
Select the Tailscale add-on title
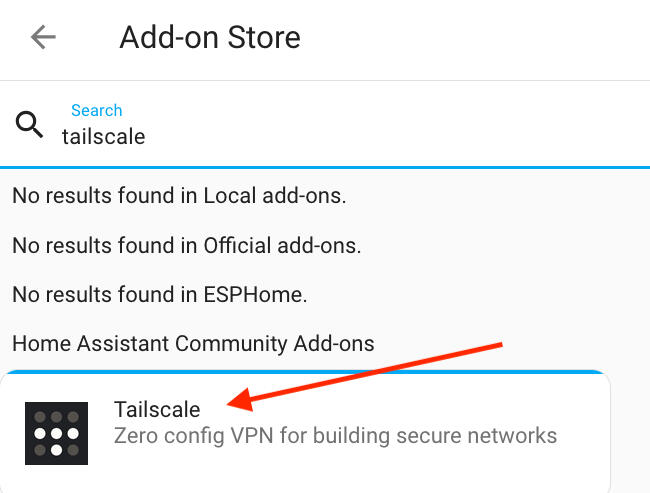[x=157, y=409]
